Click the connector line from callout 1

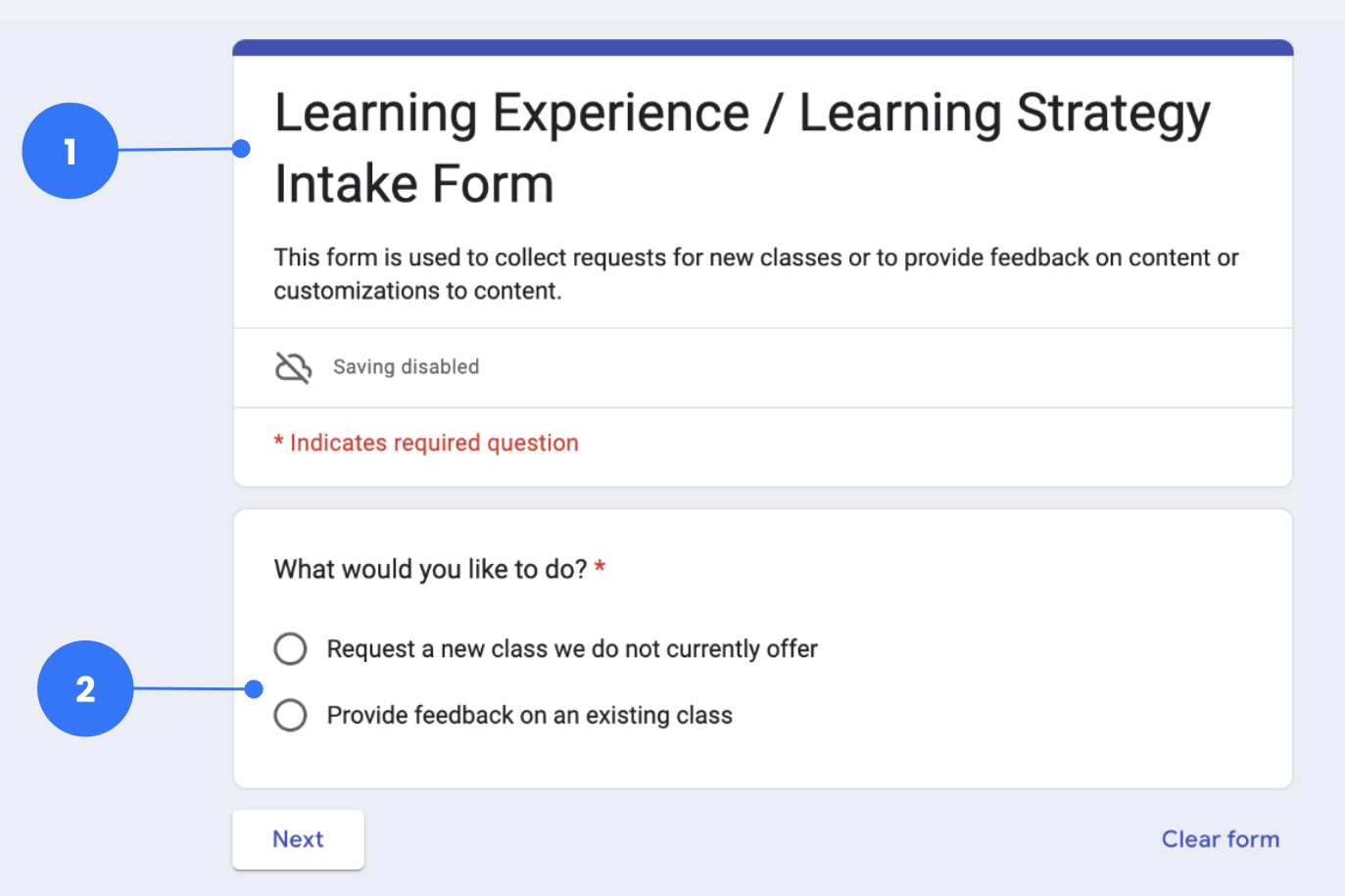pos(176,150)
